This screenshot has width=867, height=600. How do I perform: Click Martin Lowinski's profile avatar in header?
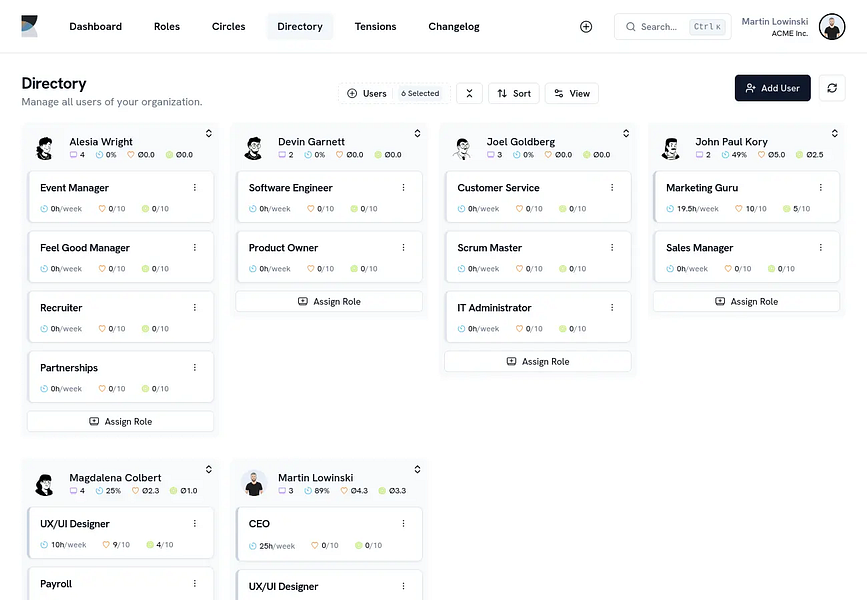(x=832, y=27)
